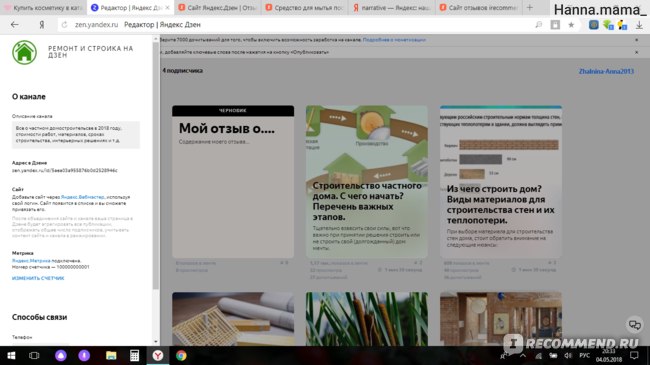This screenshot has width=650, height=365.
Task: Click the green house channel logo
Action: [24, 53]
